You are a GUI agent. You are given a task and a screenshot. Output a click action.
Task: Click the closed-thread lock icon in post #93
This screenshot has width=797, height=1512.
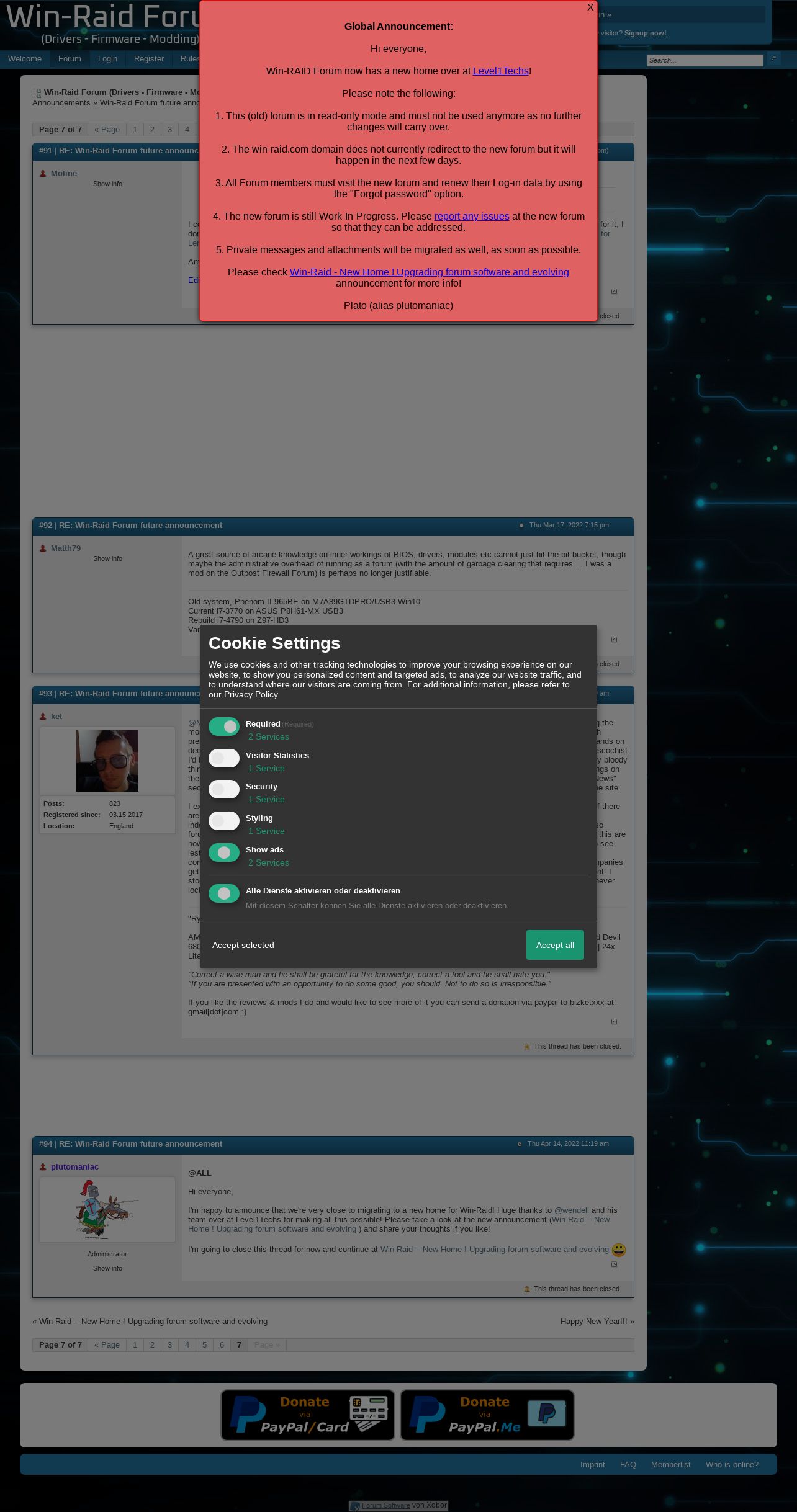(527, 1047)
